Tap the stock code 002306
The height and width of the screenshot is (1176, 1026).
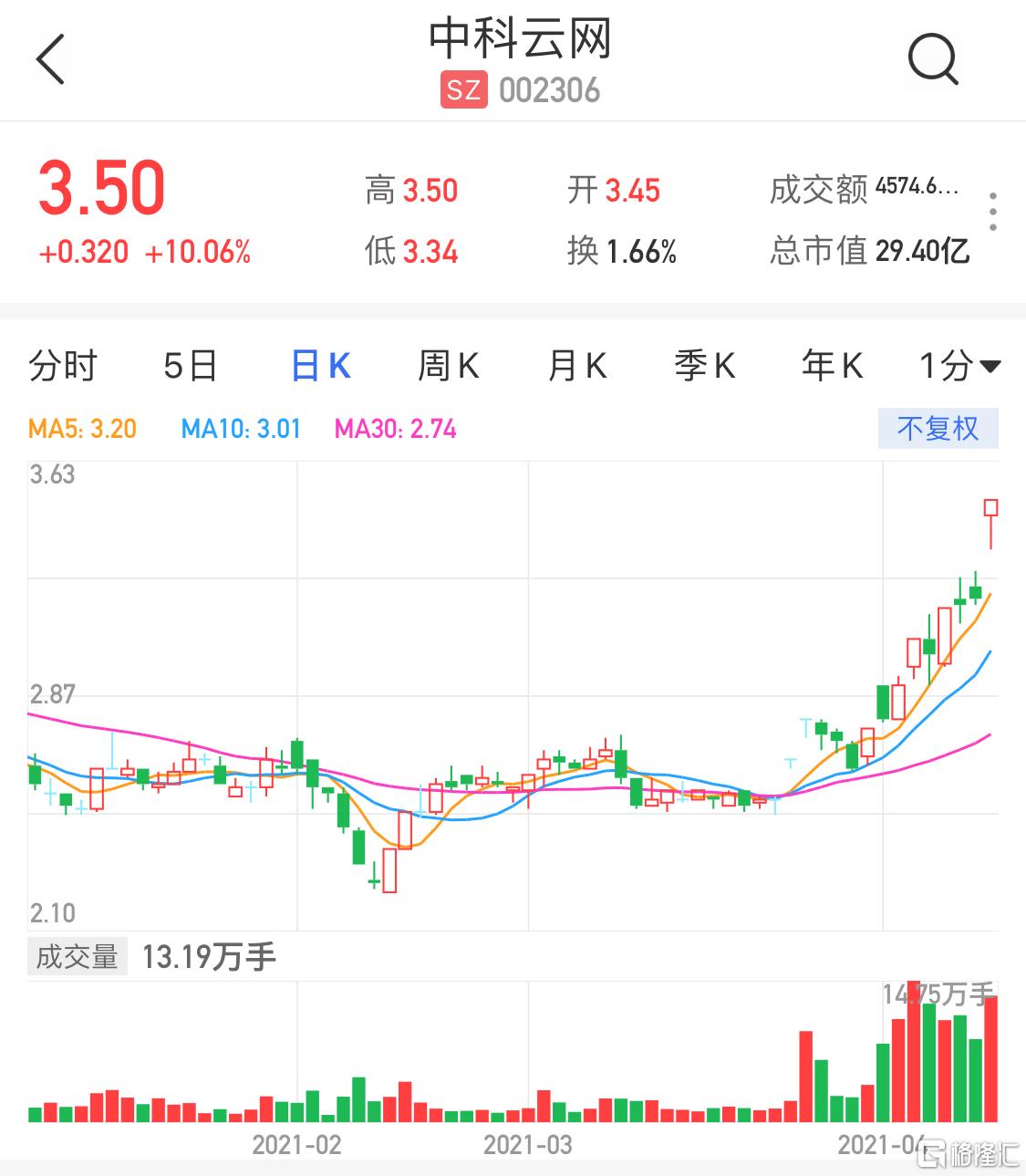click(x=550, y=90)
